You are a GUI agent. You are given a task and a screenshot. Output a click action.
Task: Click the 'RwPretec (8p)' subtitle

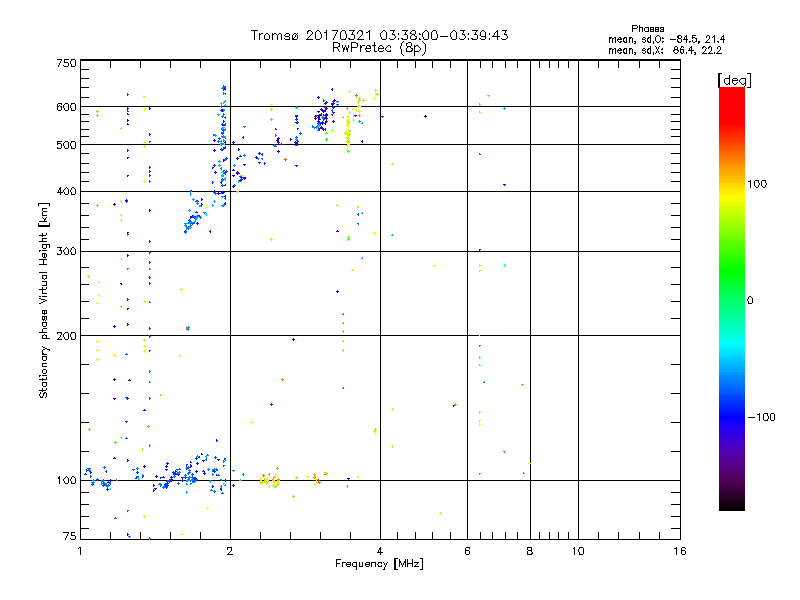pyautogui.click(x=379, y=48)
